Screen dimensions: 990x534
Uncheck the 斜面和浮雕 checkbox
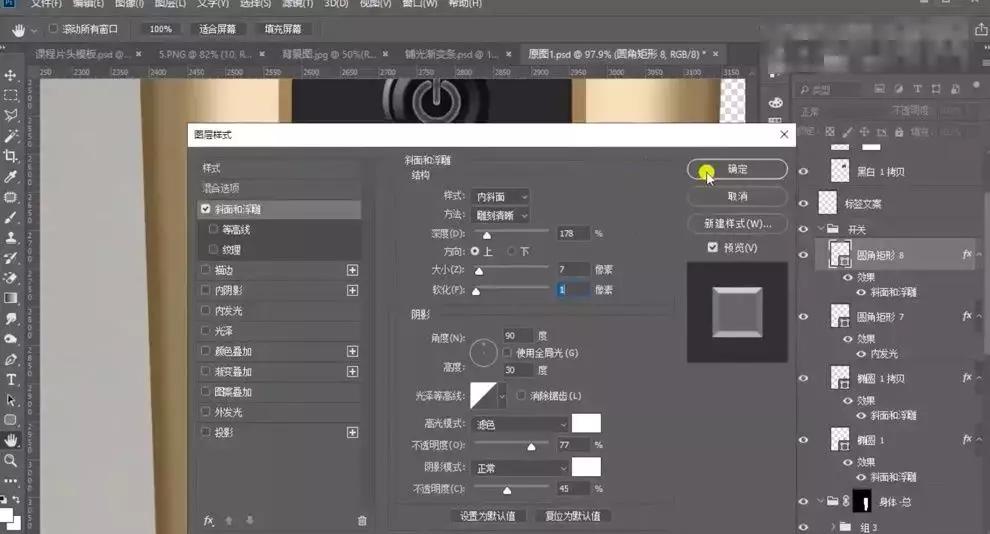point(205,209)
